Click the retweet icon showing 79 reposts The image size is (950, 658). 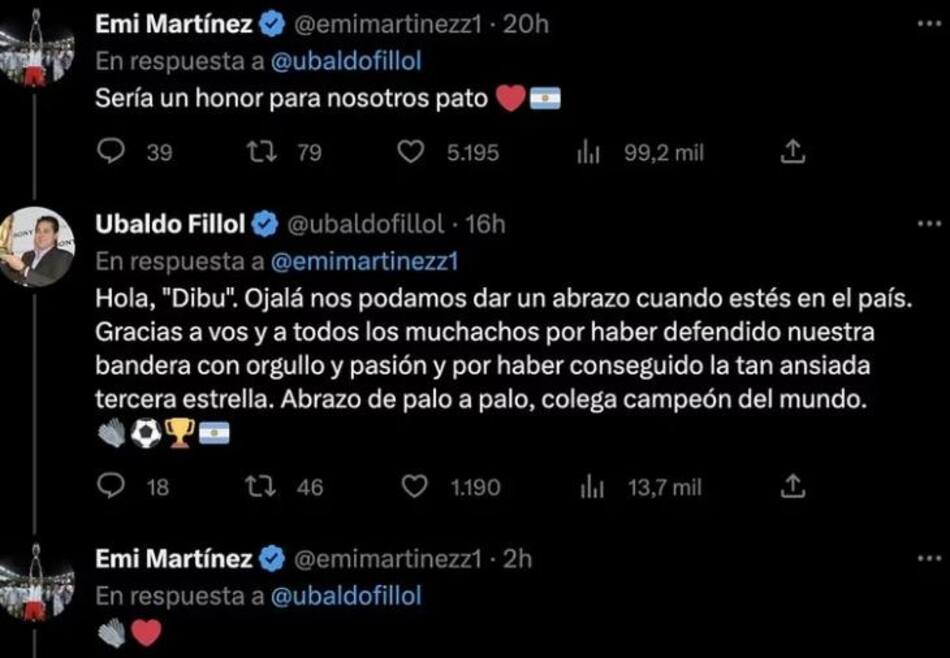(263, 152)
